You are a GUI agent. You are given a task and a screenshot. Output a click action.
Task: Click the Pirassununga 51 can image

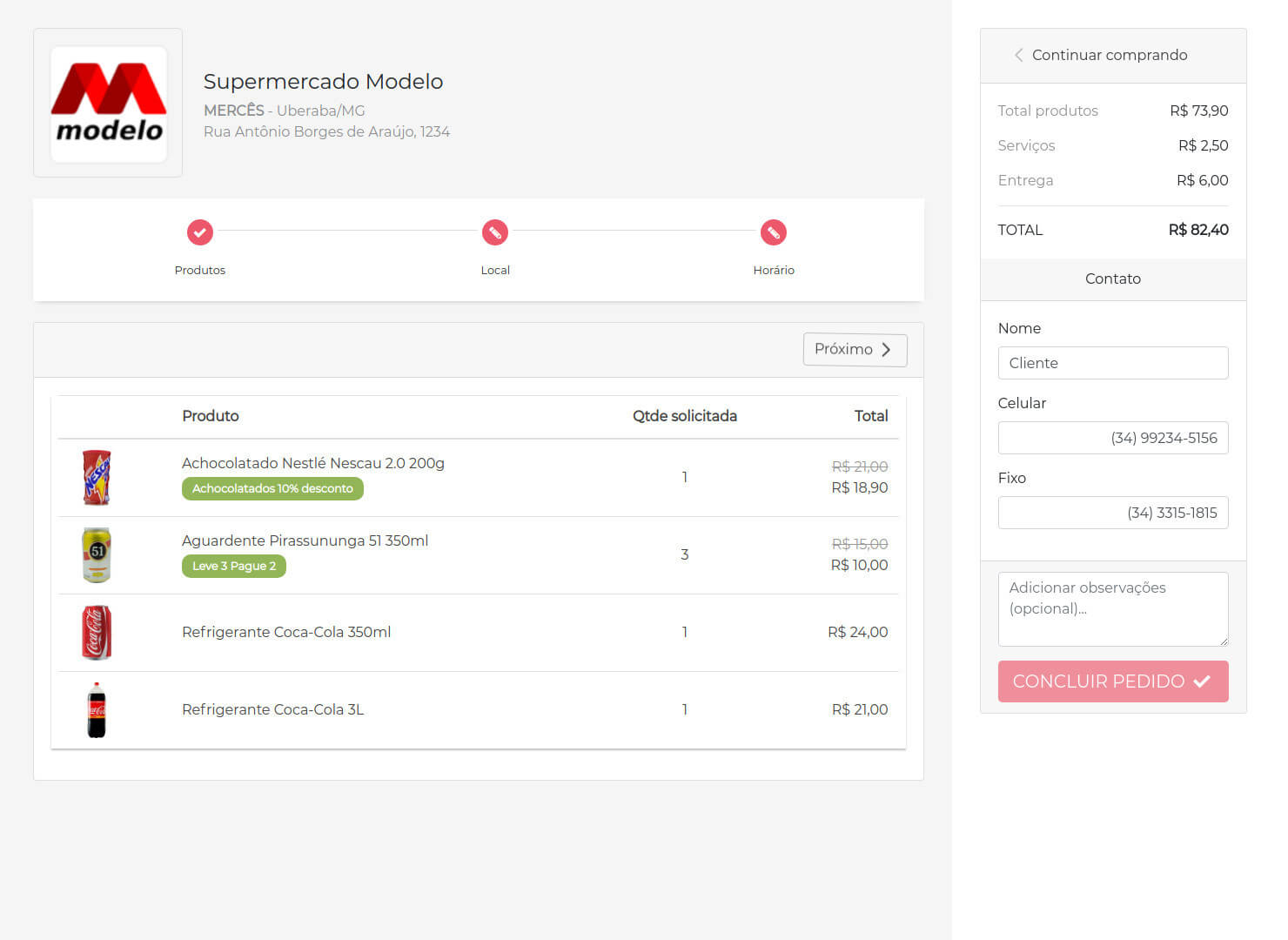tap(97, 554)
